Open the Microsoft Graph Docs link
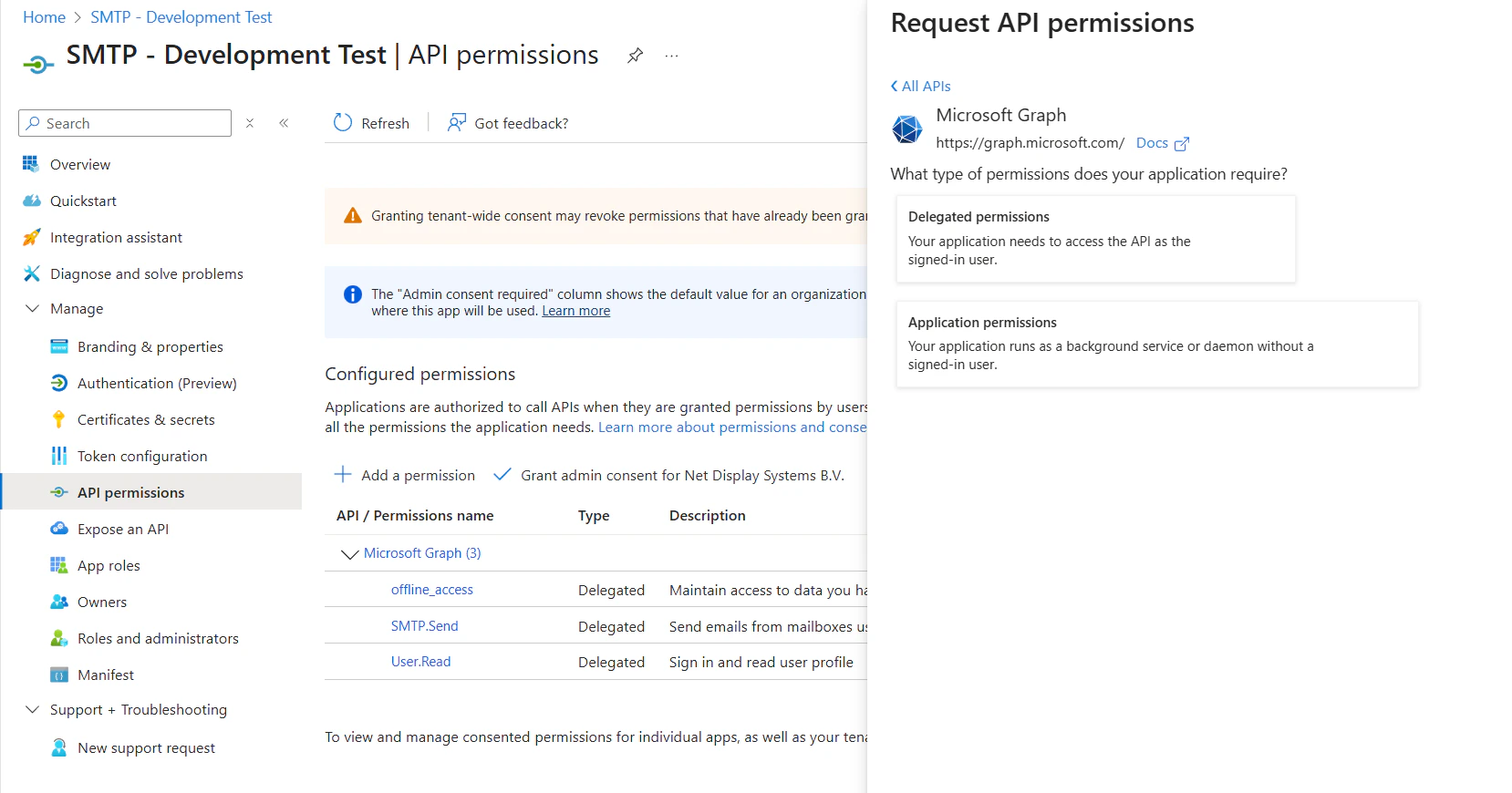This screenshot has height=793, width=1512. click(1152, 143)
